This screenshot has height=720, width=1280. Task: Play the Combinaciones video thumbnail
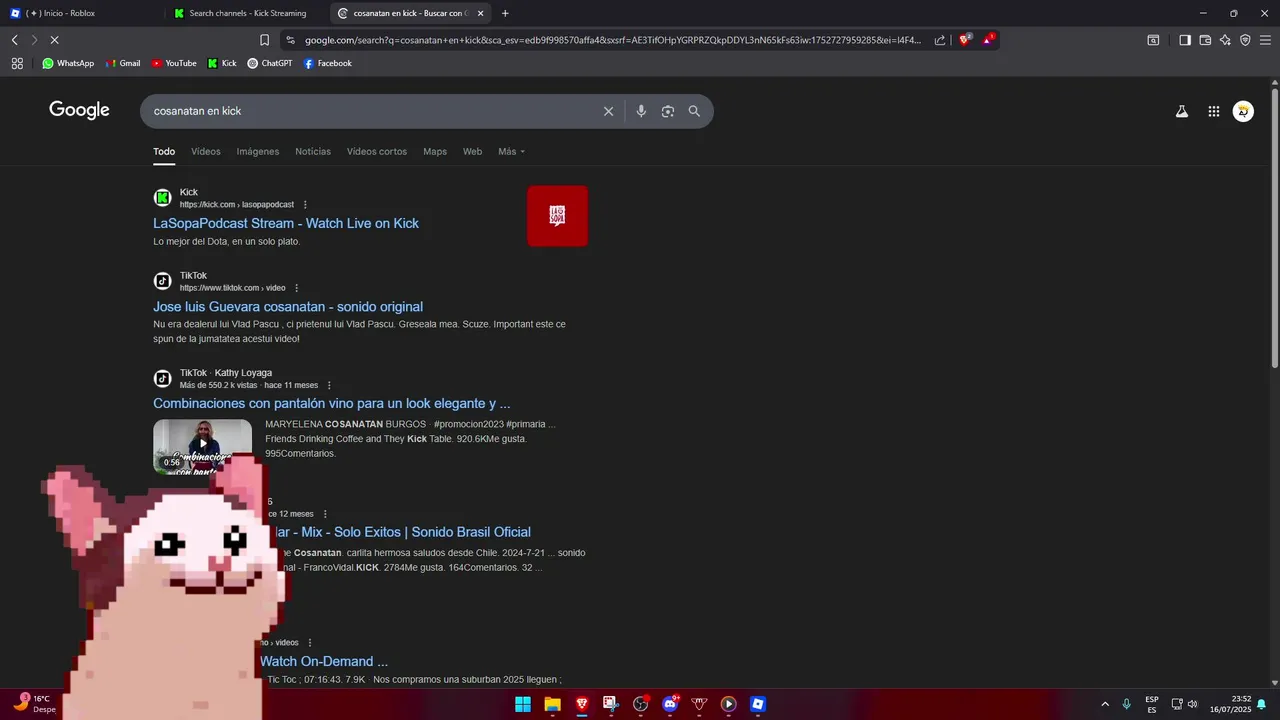point(202,445)
